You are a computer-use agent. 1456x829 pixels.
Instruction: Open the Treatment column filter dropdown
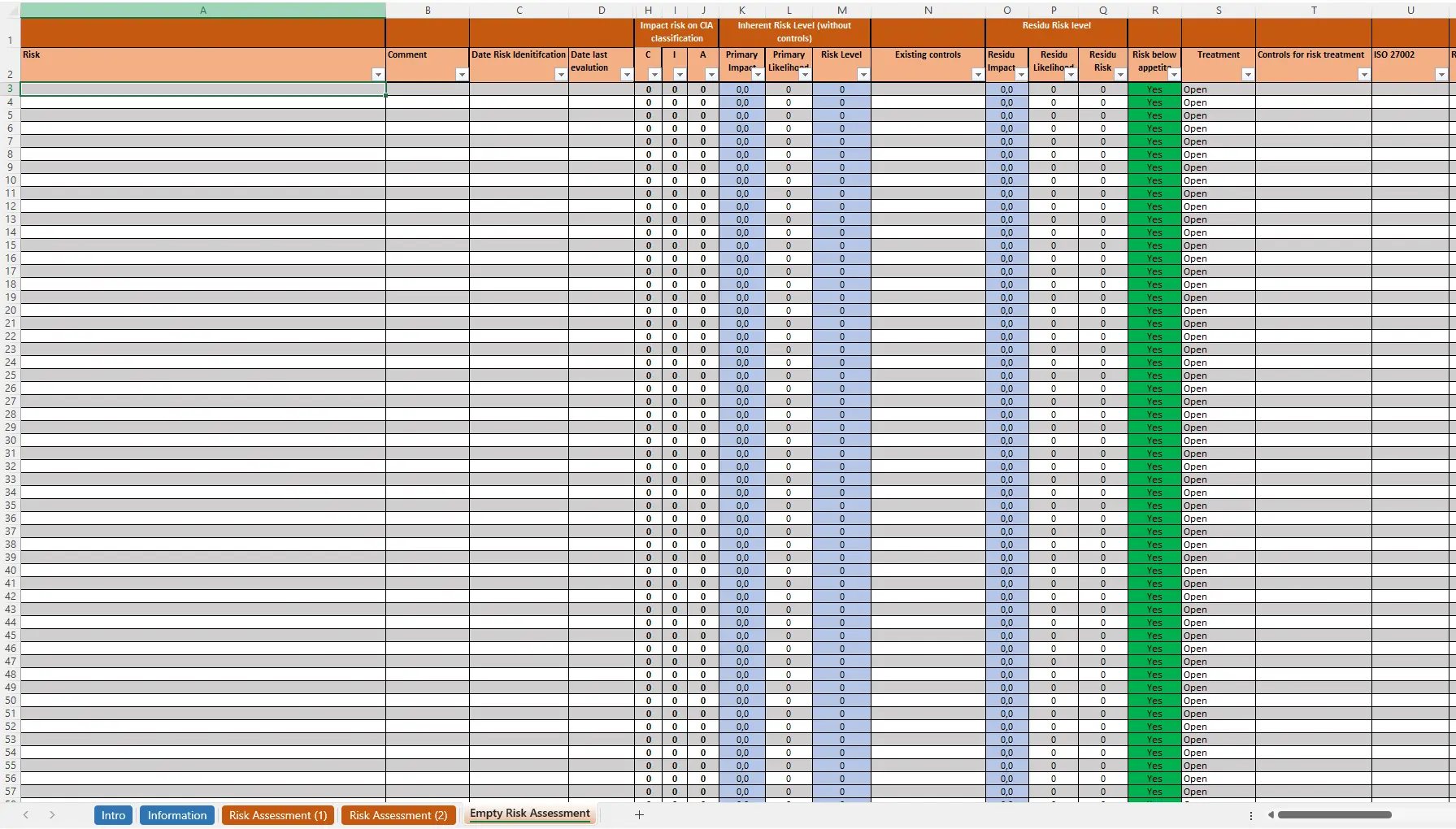[x=1246, y=74]
